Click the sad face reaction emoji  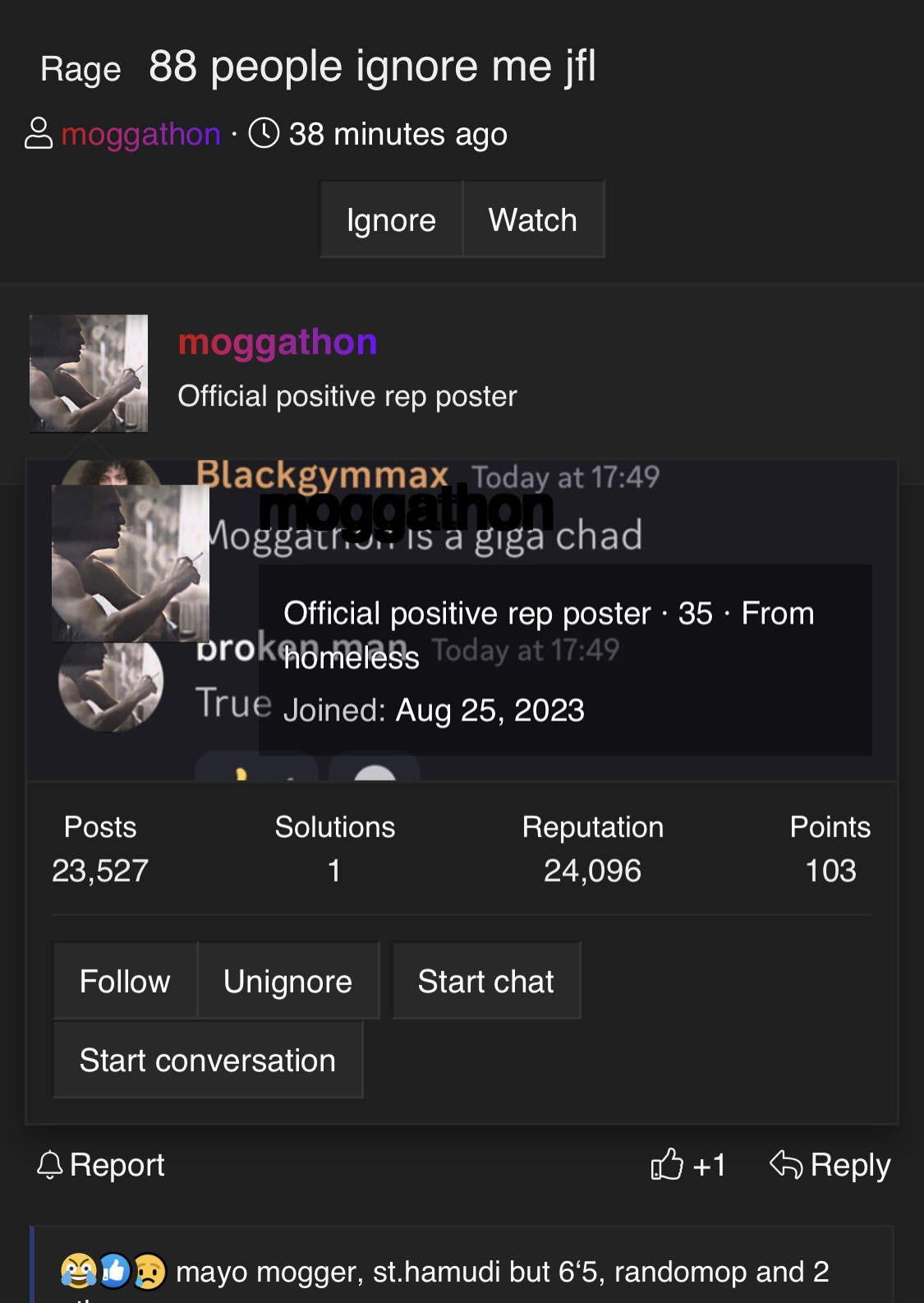pos(149,1271)
